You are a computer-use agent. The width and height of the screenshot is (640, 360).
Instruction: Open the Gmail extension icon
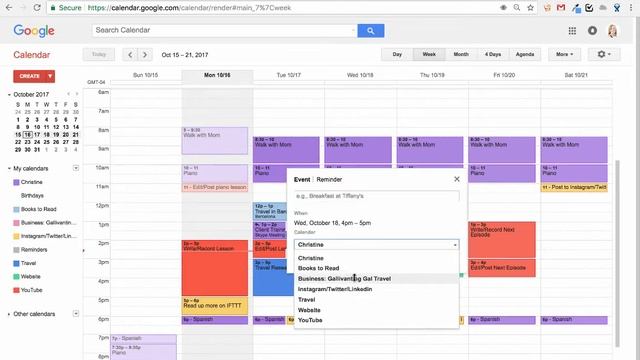561,8
